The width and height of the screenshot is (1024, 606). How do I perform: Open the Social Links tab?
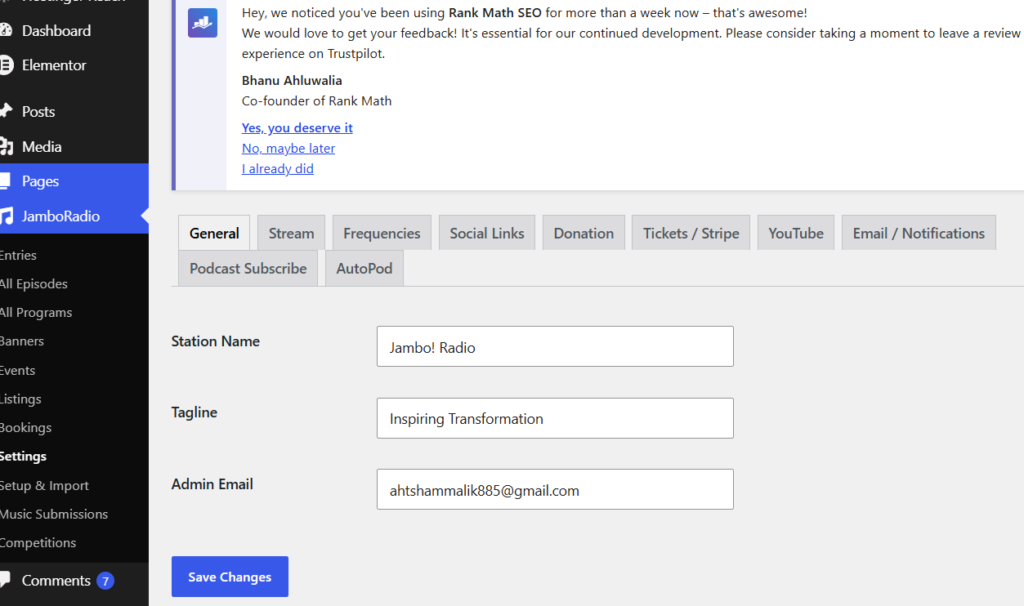[x=487, y=233]
